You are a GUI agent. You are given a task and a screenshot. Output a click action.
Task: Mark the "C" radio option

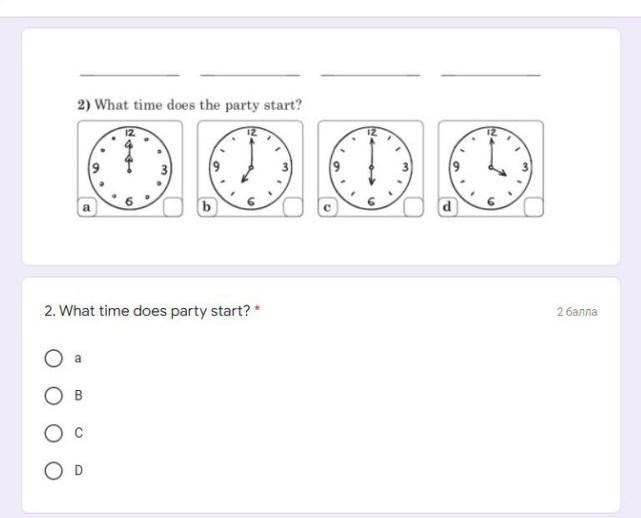tap(54, 433)
